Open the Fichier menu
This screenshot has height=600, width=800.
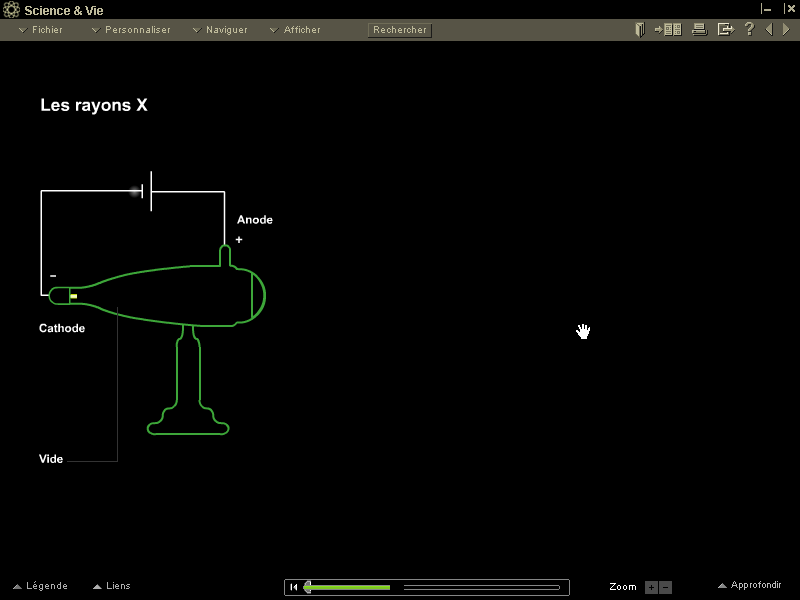click(41, 30)
